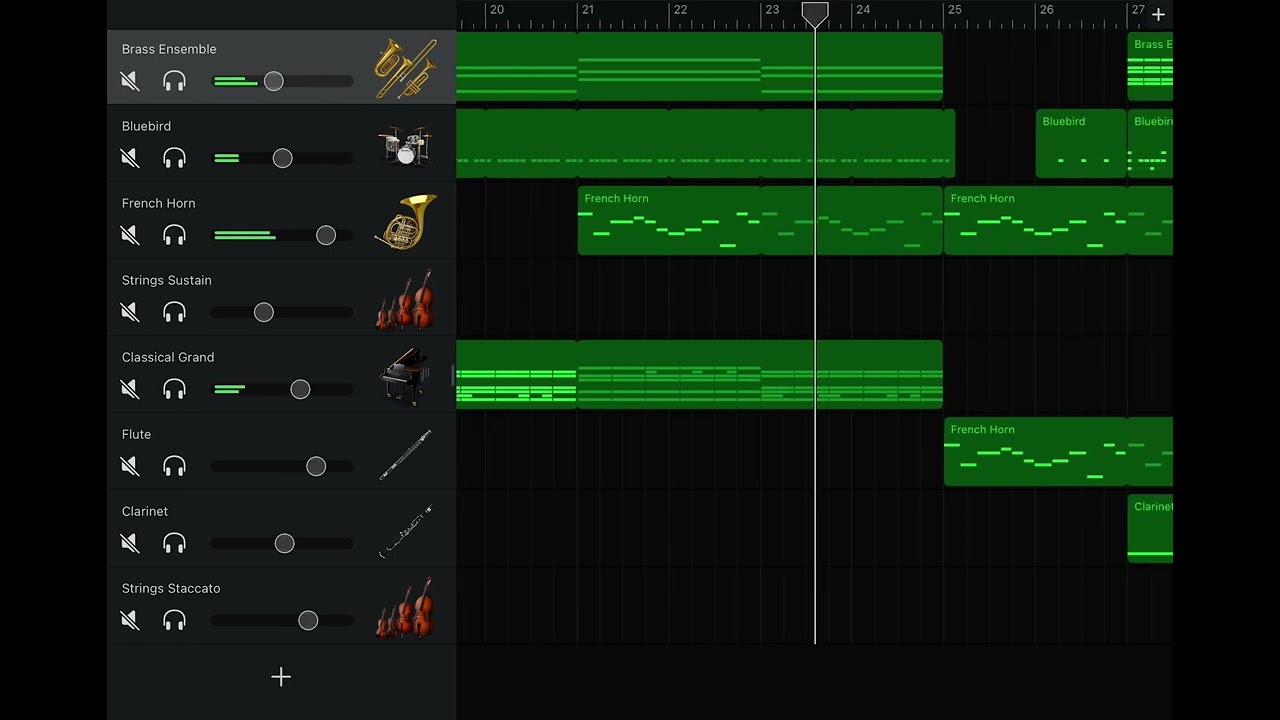The width and height of the screenshot is (1280, 720).
Task: Open the Flute instrument icon
Action: [405, 454]
